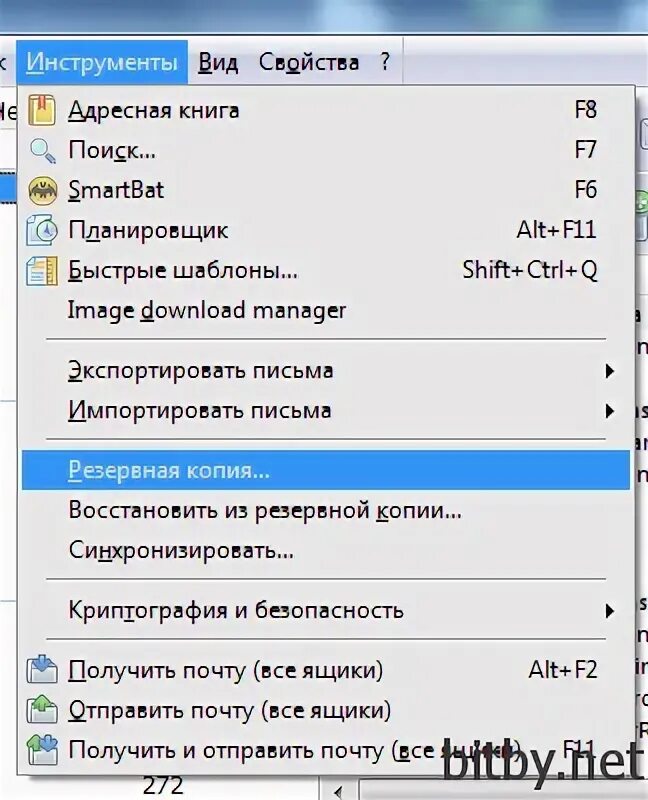Click the Address Book icon
Screen dimensions: 648x800
tap(43, 110)
